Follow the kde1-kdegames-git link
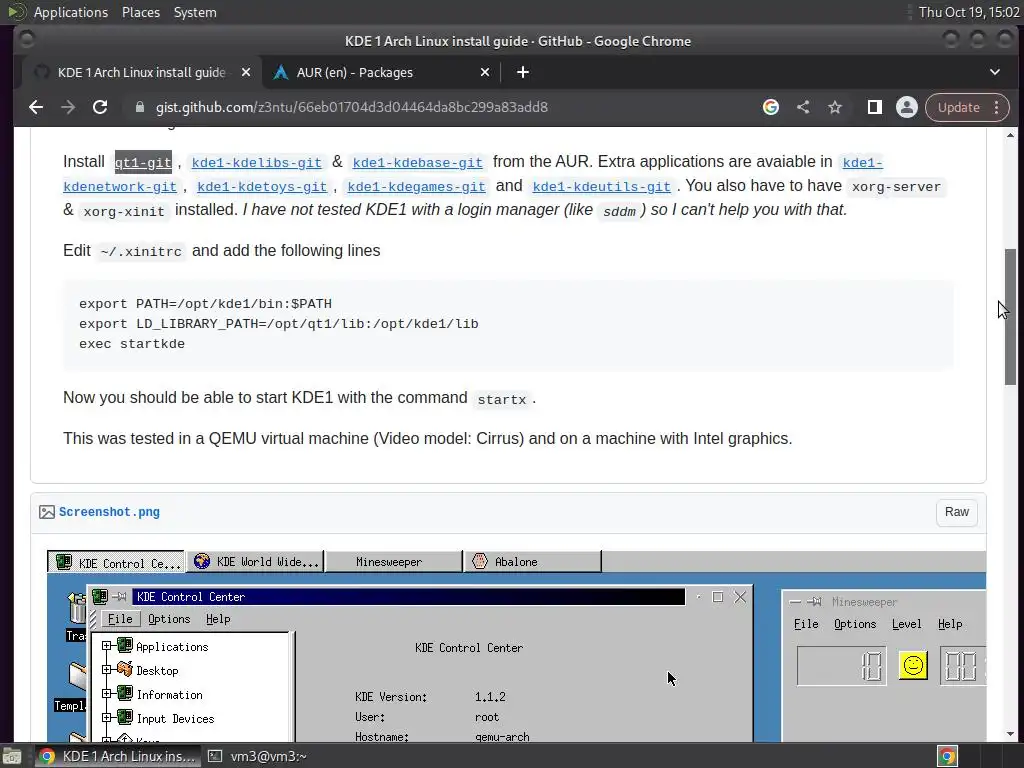1024x768 pixels. tap(417, 187)
